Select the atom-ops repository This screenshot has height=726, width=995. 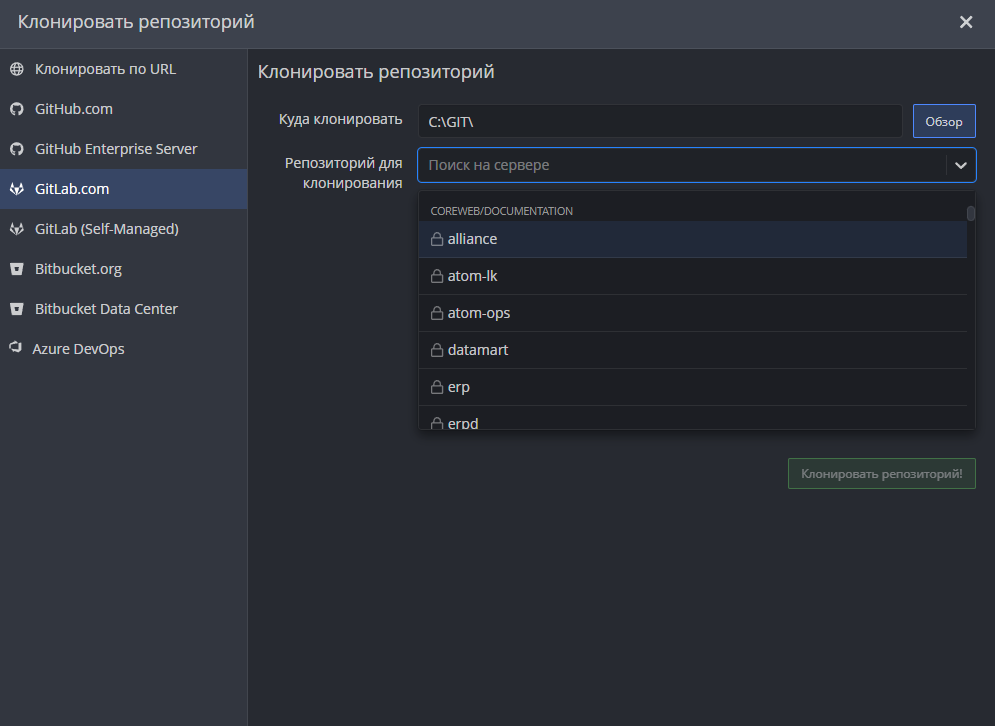(x=480, y=312)
